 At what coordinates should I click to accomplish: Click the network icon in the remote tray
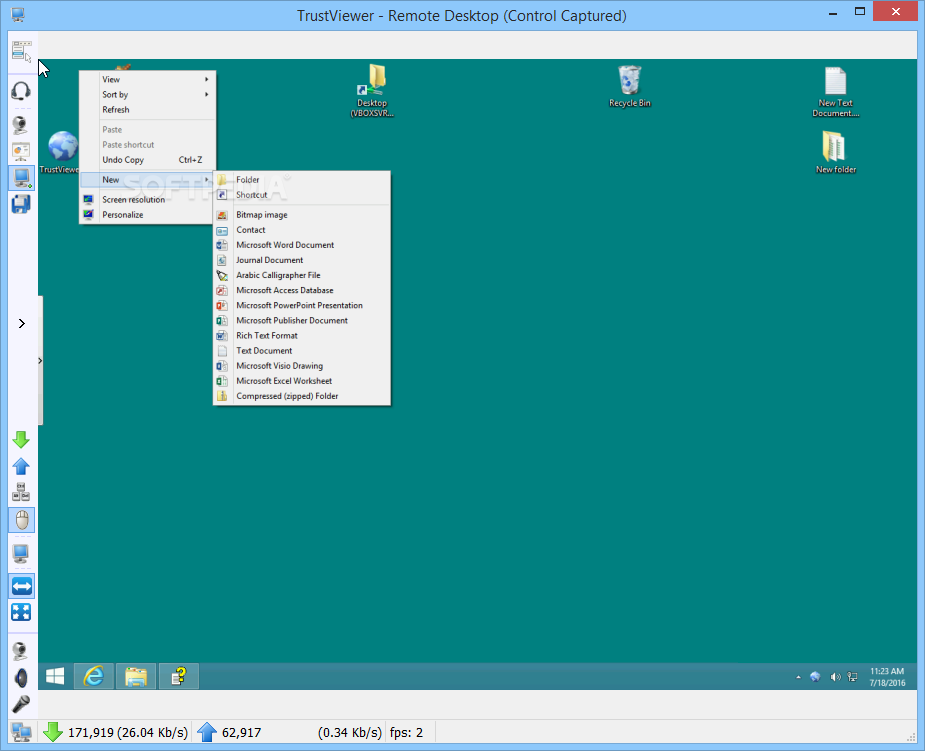(x=852, y=677)
